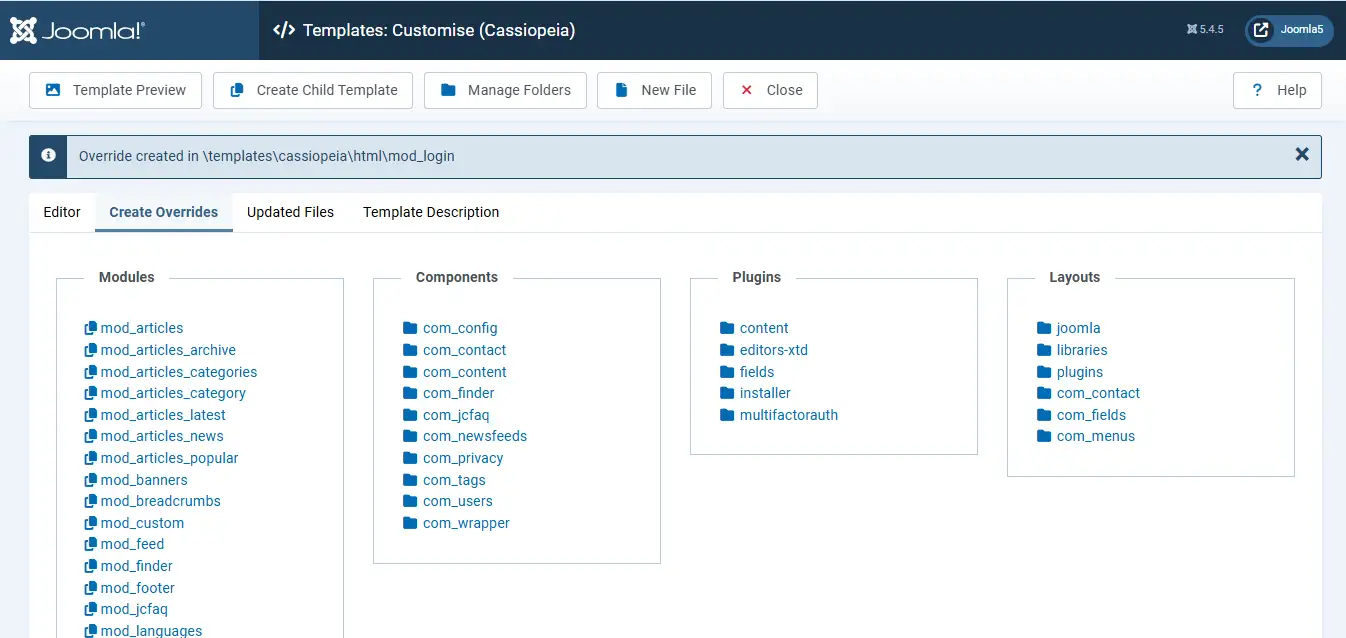This screenshot has width=1346, height=638.
Task: Click the copy icon beside mod_banners
Action: pos(91,480)
